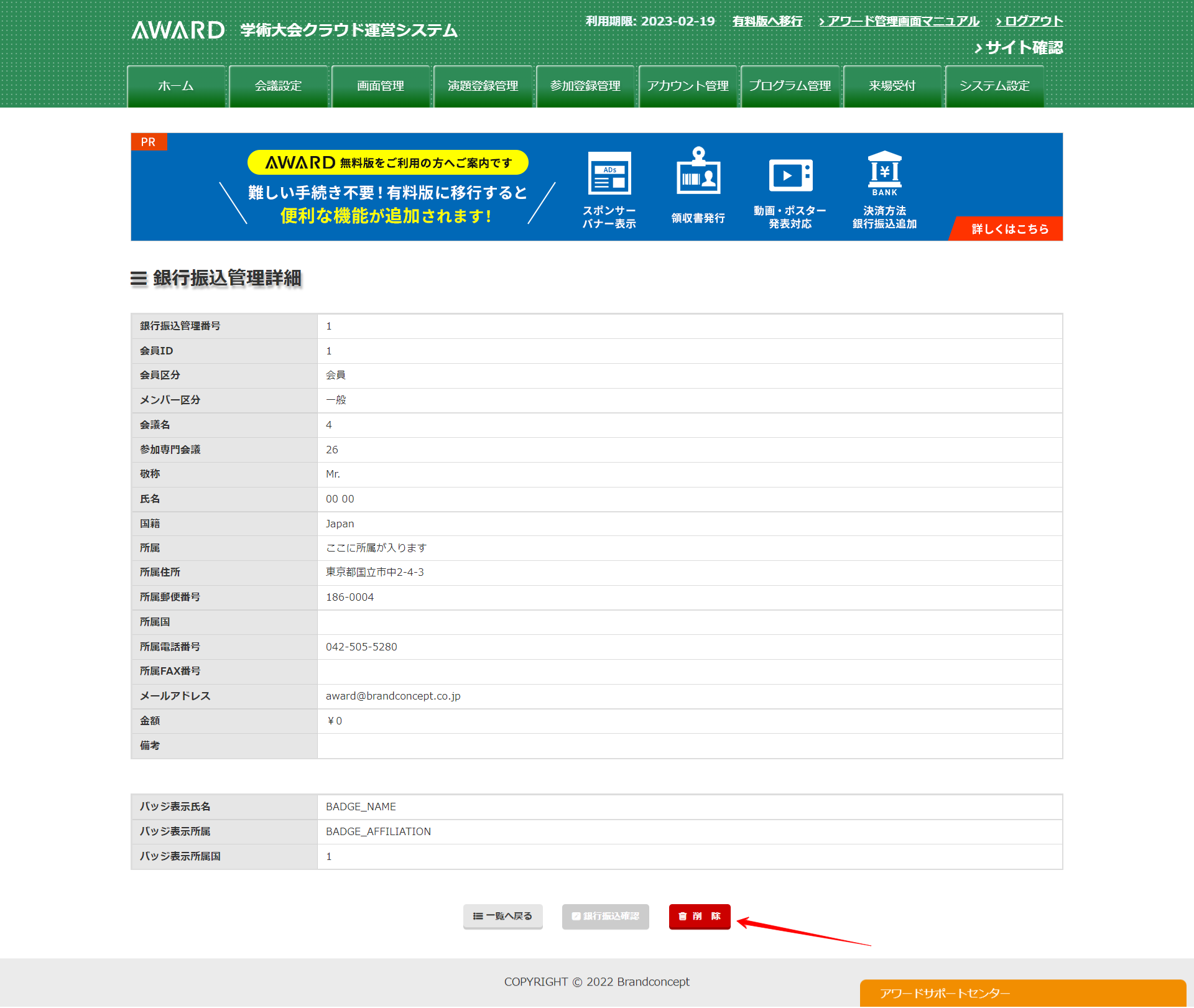The height and width of the screenshot is (1008, 1194).
Task: Click the orange PR label
Action: pos(149,142)
